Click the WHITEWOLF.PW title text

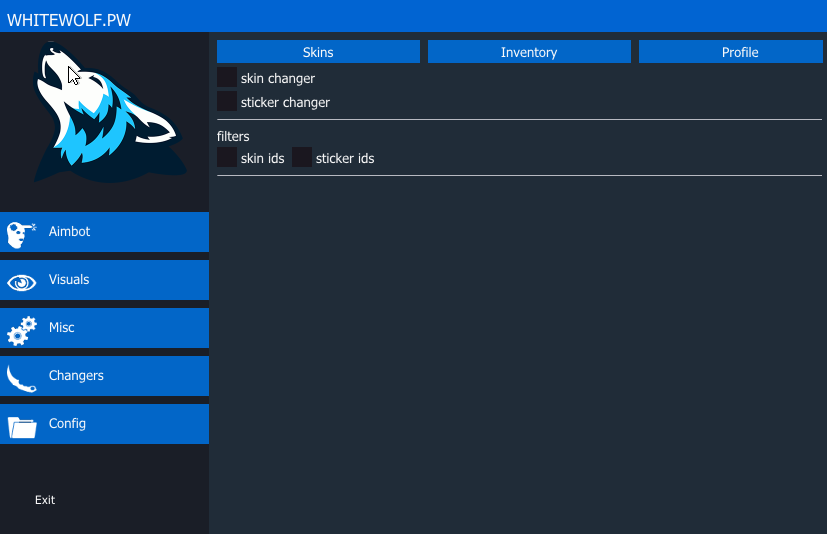(69, 20)
